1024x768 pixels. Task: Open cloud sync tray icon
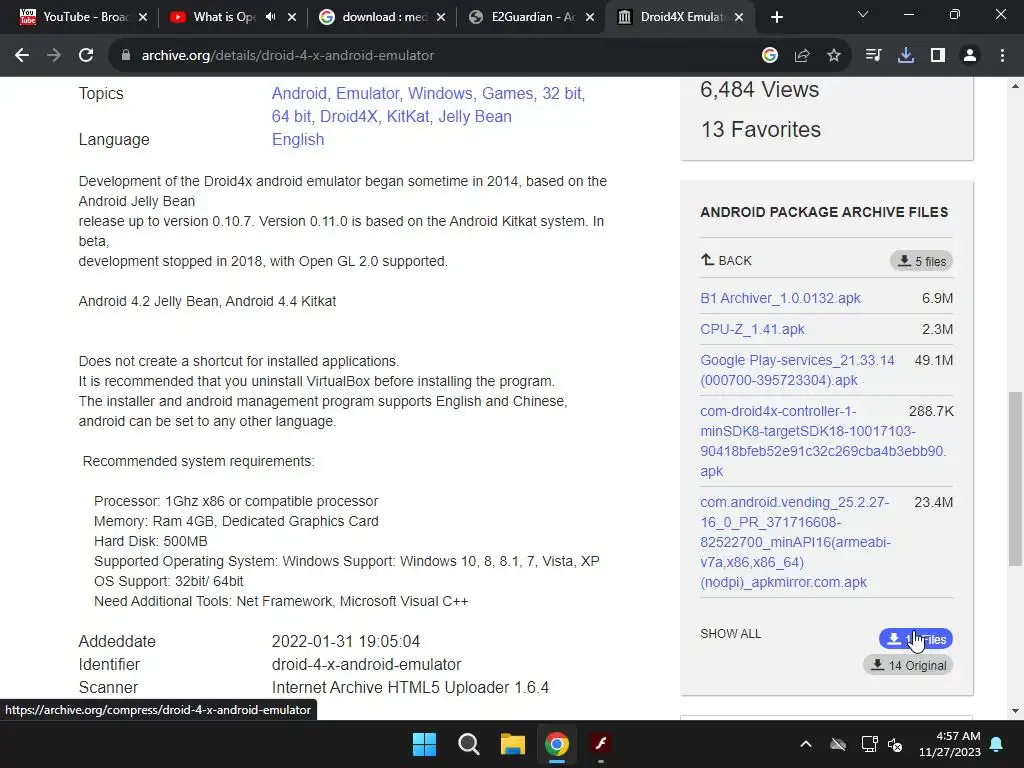(x=838, y=744)
